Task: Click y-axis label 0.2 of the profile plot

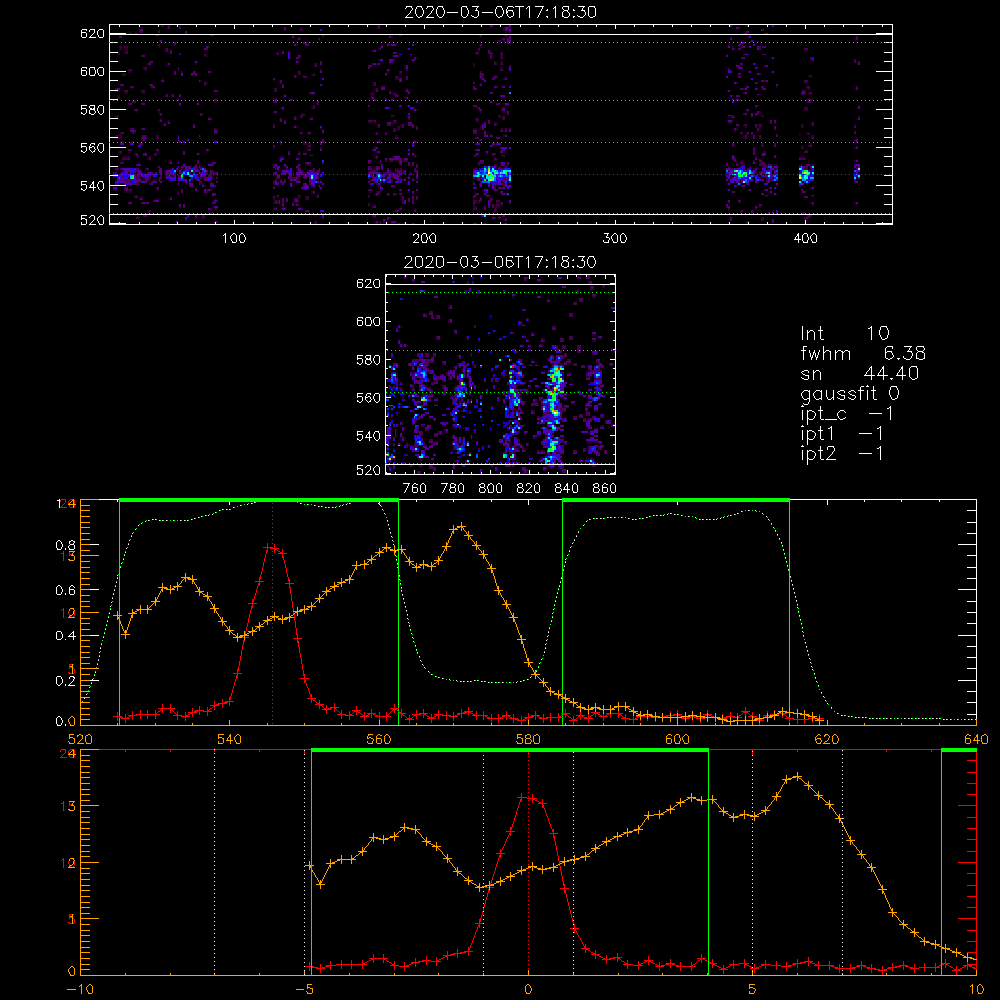Action: point(66,681)
